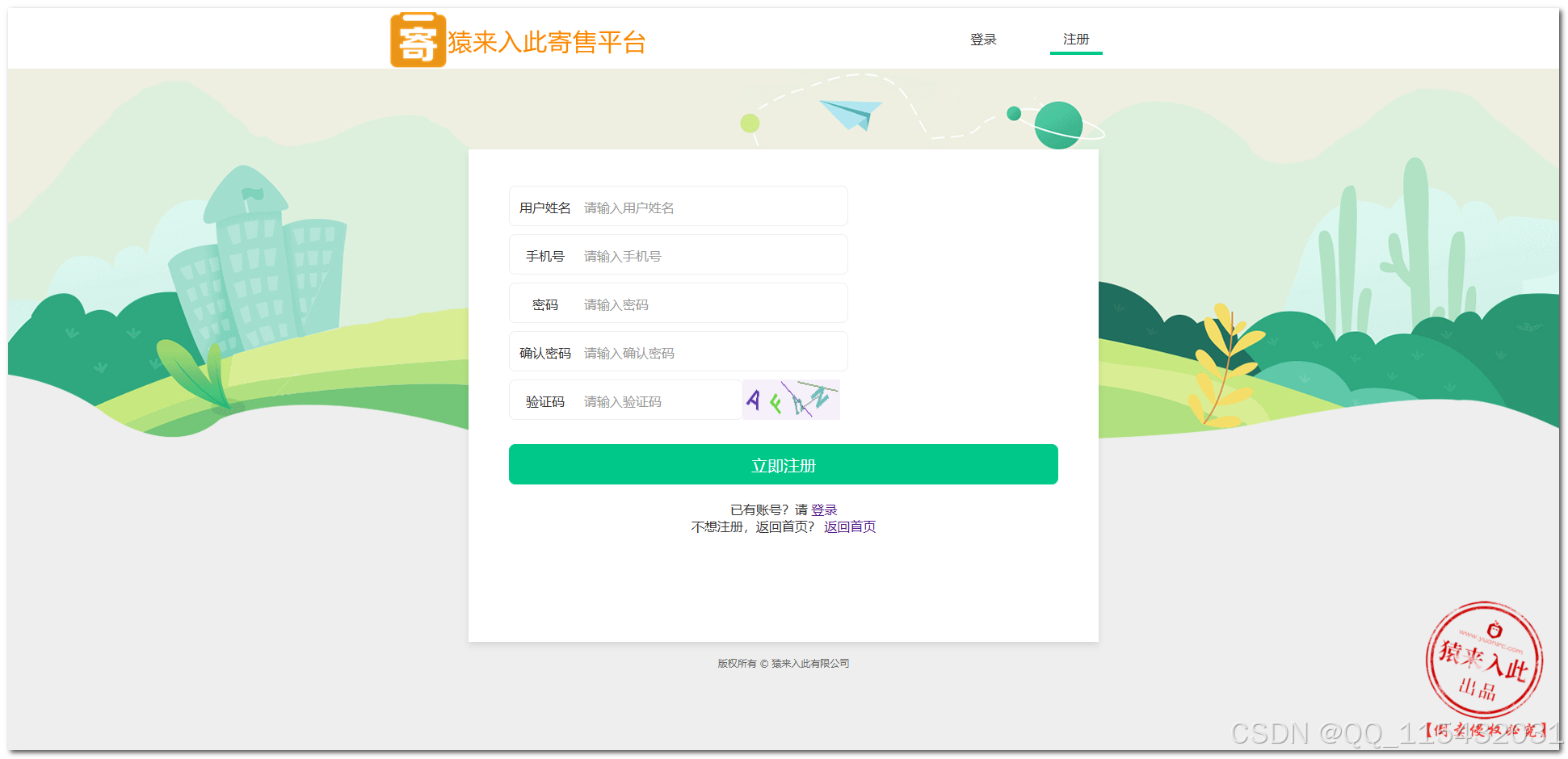Viewport: 1568px width, 759px height.
Task: Focus the 验证码 input field
Action: pyautogui.click(x=626, y=400)
